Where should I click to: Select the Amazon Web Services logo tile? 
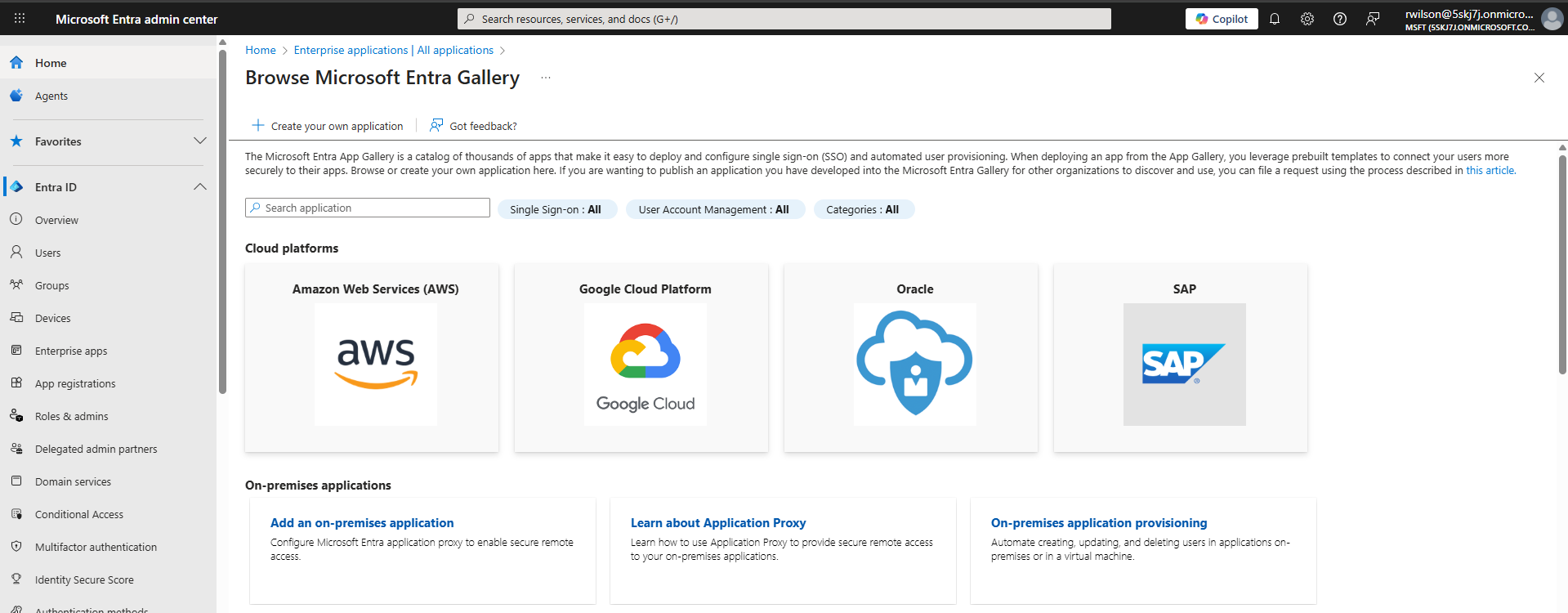click(x=375, y=364)
